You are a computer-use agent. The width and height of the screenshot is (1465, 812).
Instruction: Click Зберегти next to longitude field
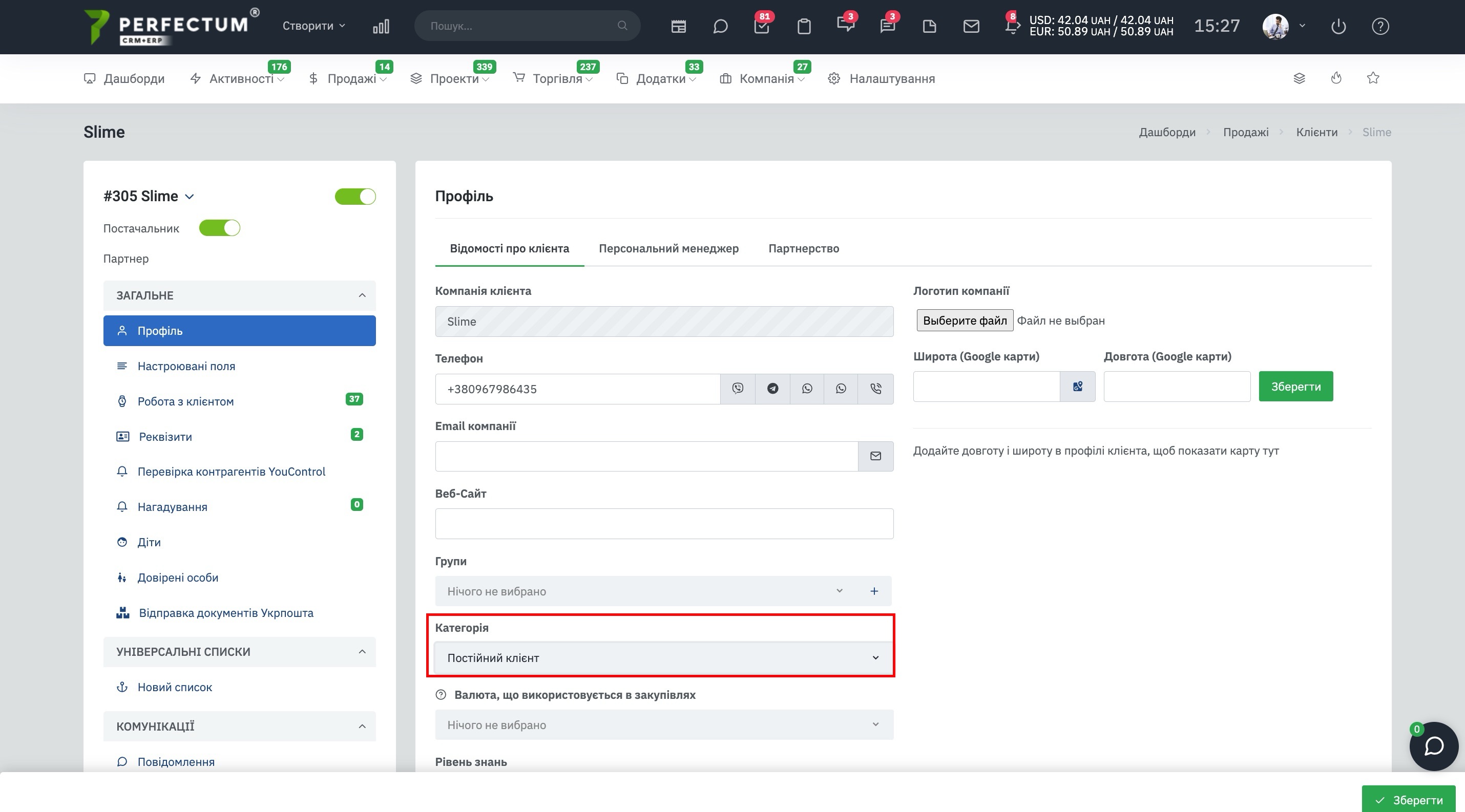tap(1295, 387)
